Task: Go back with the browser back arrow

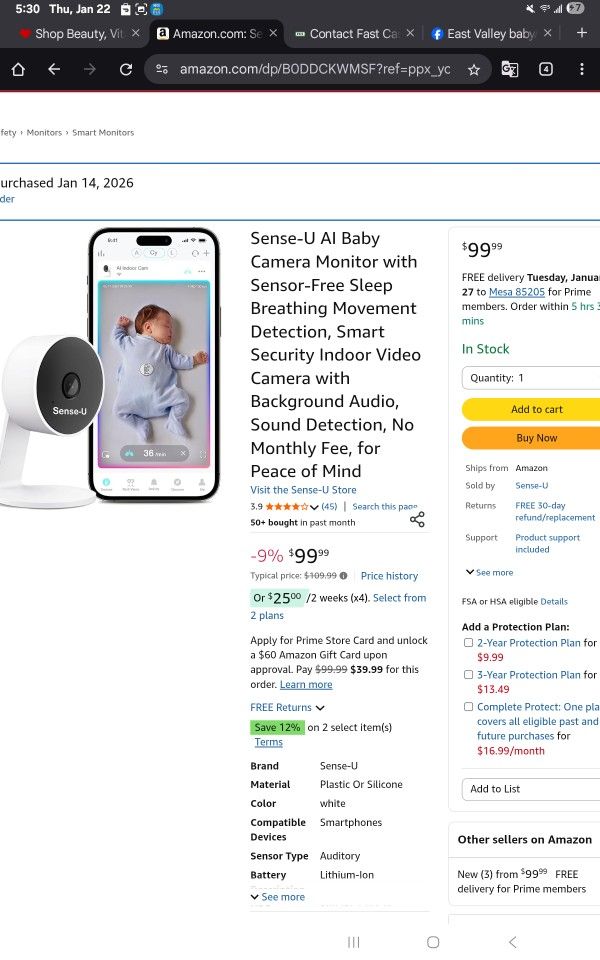Action: (x=54, y=69)
